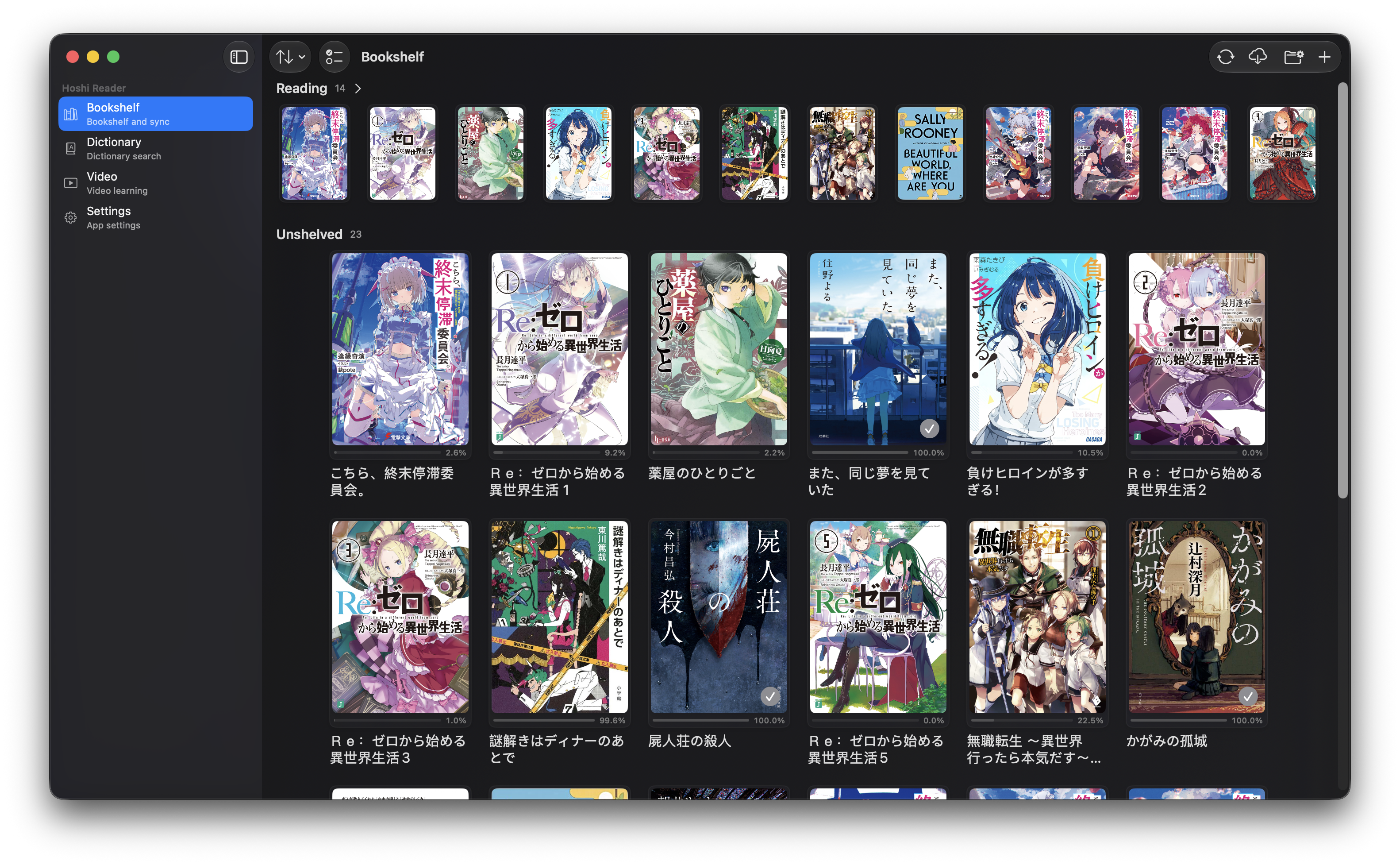Click the select books checklist icon
The height and width of the screenshot is (865, 1400).
click(x=334, y=57)
